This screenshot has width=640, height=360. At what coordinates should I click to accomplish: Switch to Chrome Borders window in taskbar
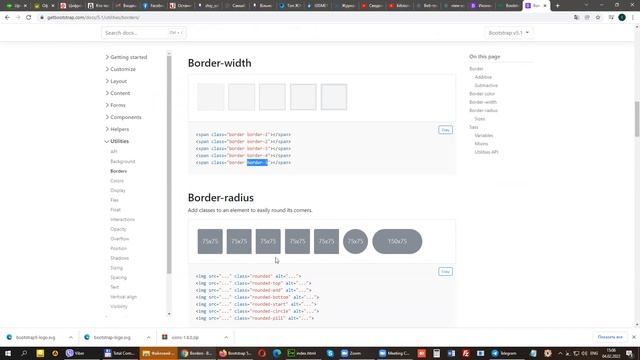[197, 353]
